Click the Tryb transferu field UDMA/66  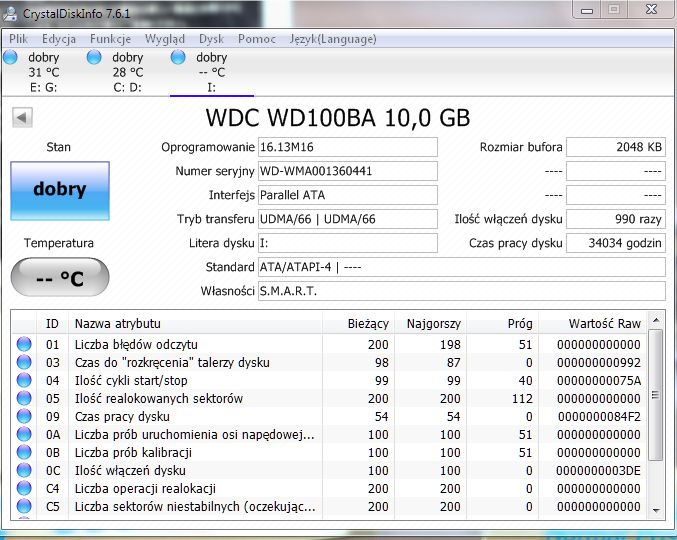click(x=348, y=219)
